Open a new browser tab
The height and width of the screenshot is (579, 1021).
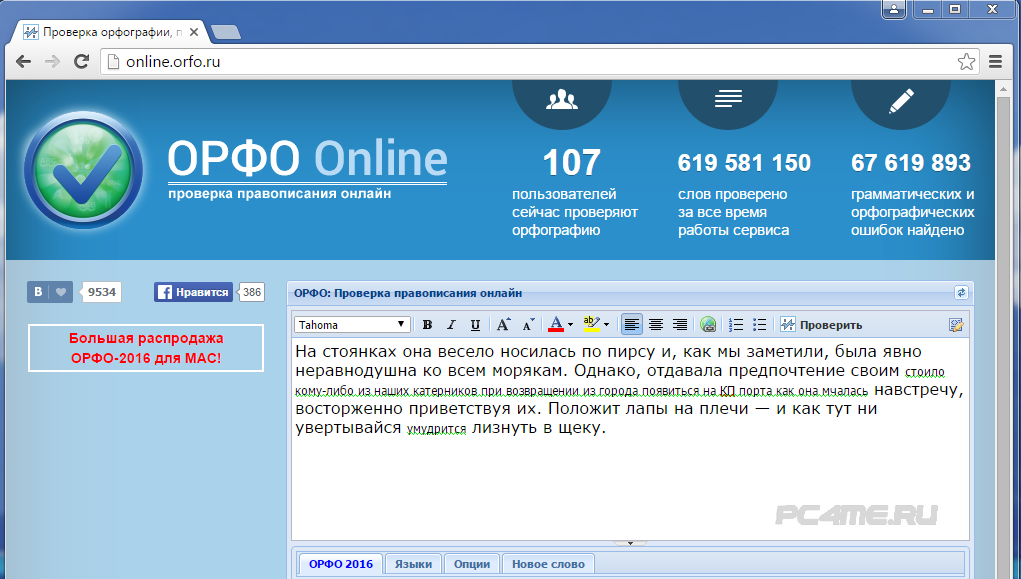pyautogui.click(x=226, y=32)
